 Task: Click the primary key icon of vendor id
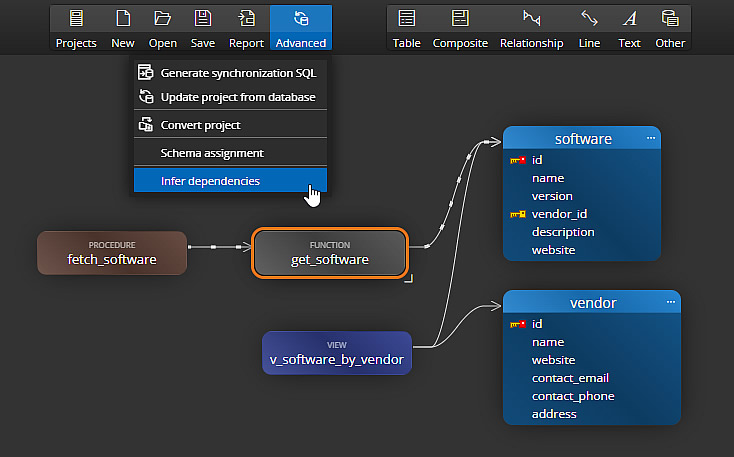click(518, 324)
